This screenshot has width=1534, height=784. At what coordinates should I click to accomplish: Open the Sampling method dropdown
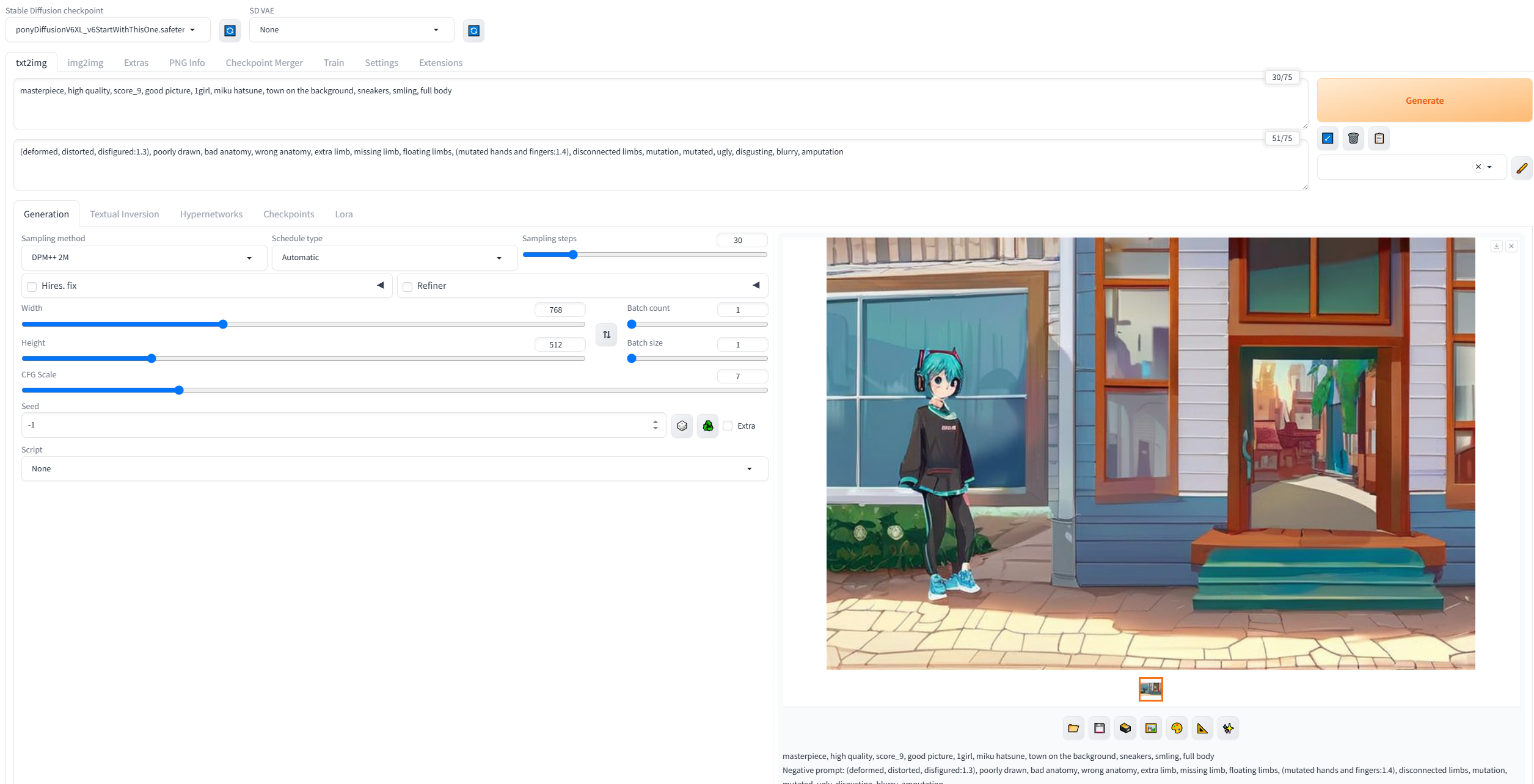[x=144, y=258]
